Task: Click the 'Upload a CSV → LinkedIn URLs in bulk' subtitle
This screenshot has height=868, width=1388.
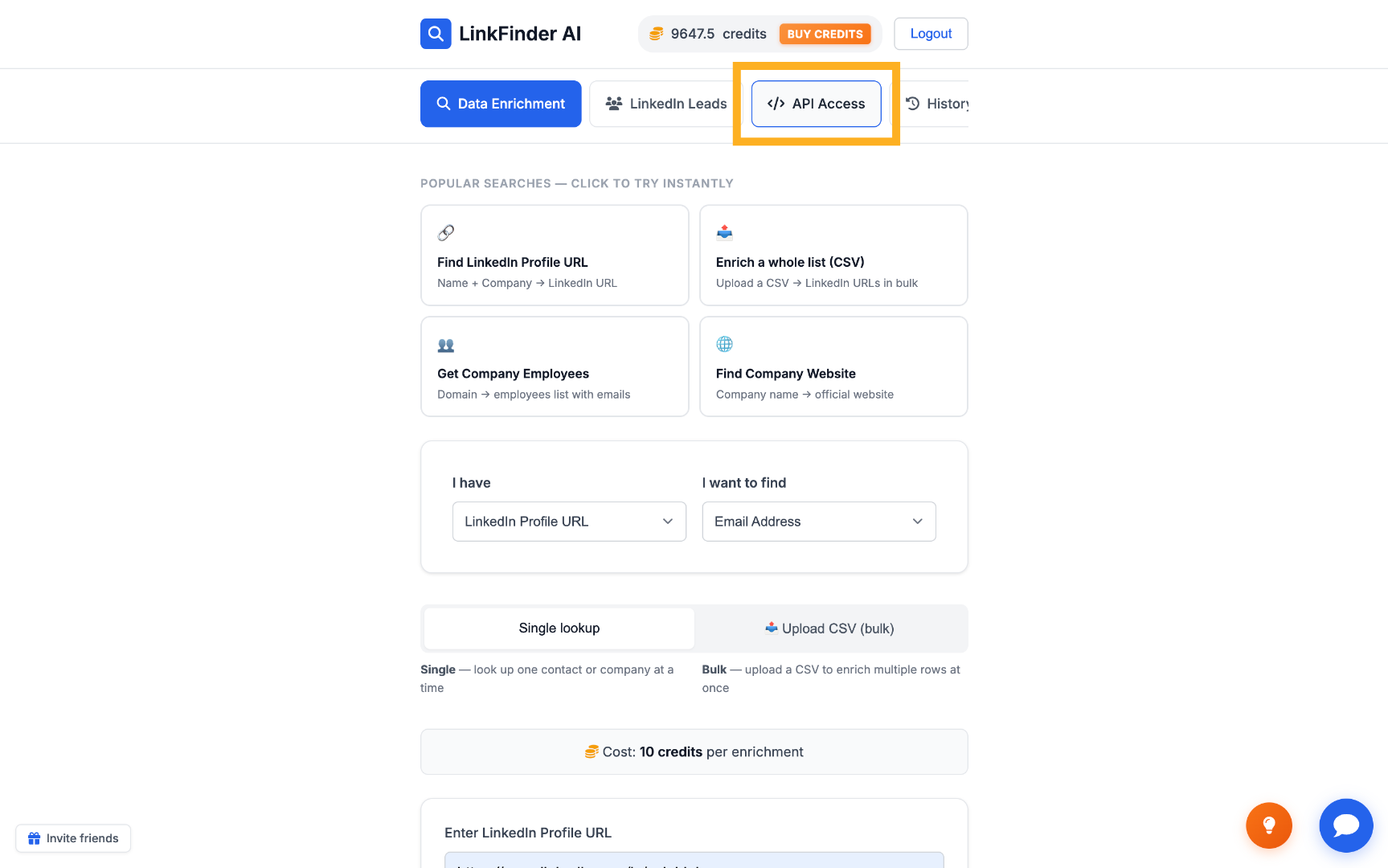Action: pos(817,283)
